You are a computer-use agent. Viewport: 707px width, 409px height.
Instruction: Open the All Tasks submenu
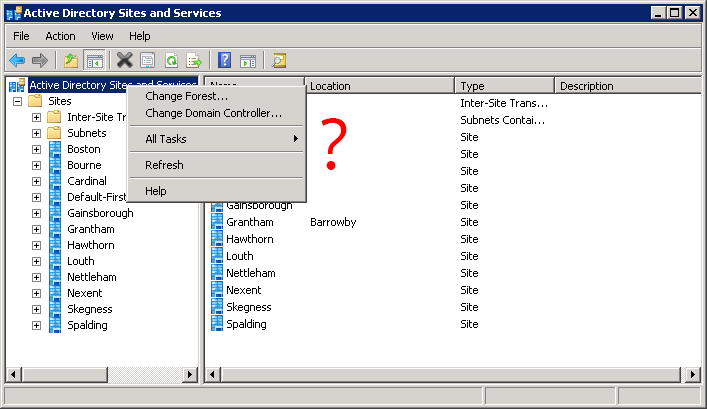(x=217, y=139)
